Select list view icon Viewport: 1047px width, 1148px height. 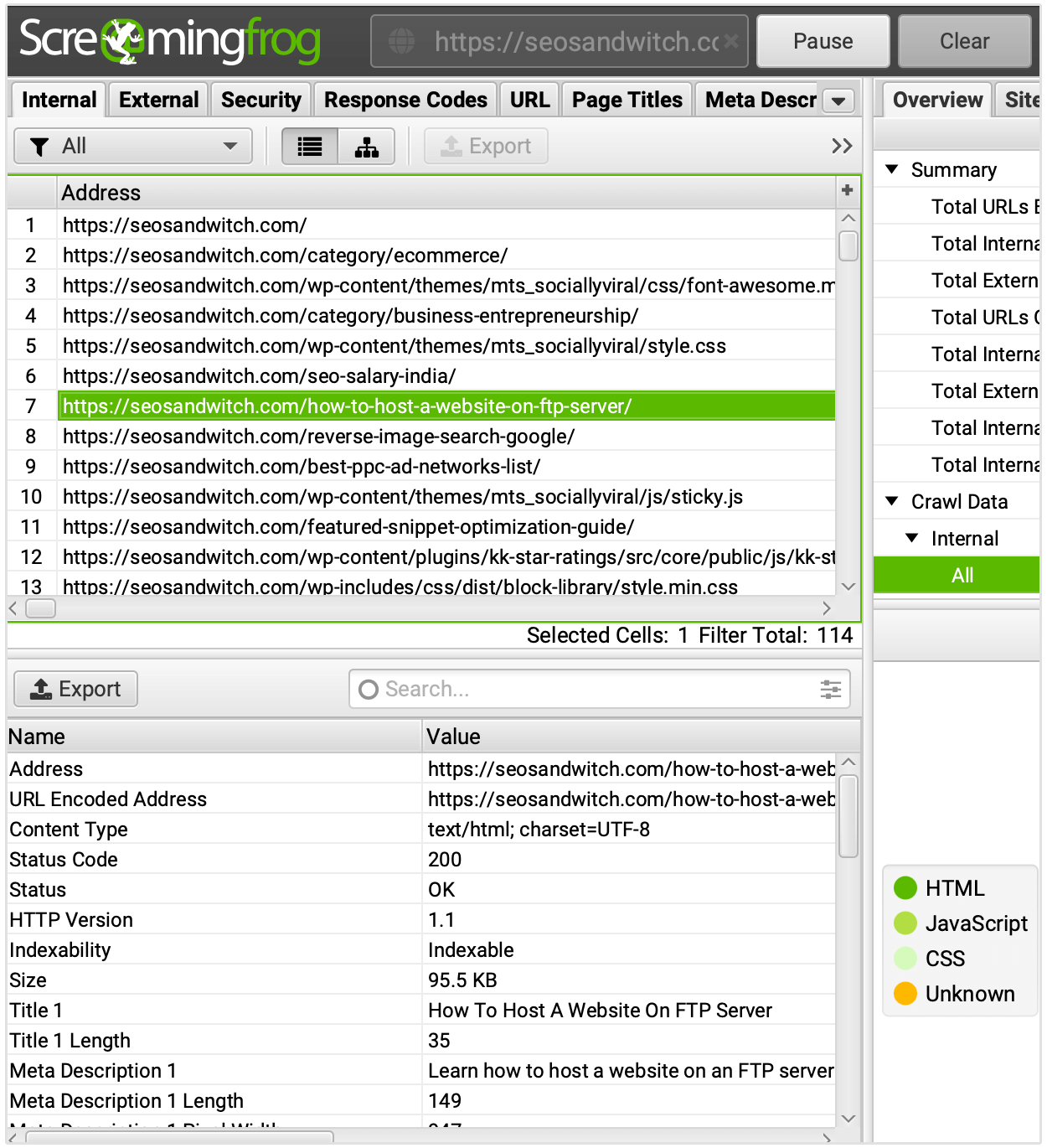pyautogui.click(x=310, y=147)
